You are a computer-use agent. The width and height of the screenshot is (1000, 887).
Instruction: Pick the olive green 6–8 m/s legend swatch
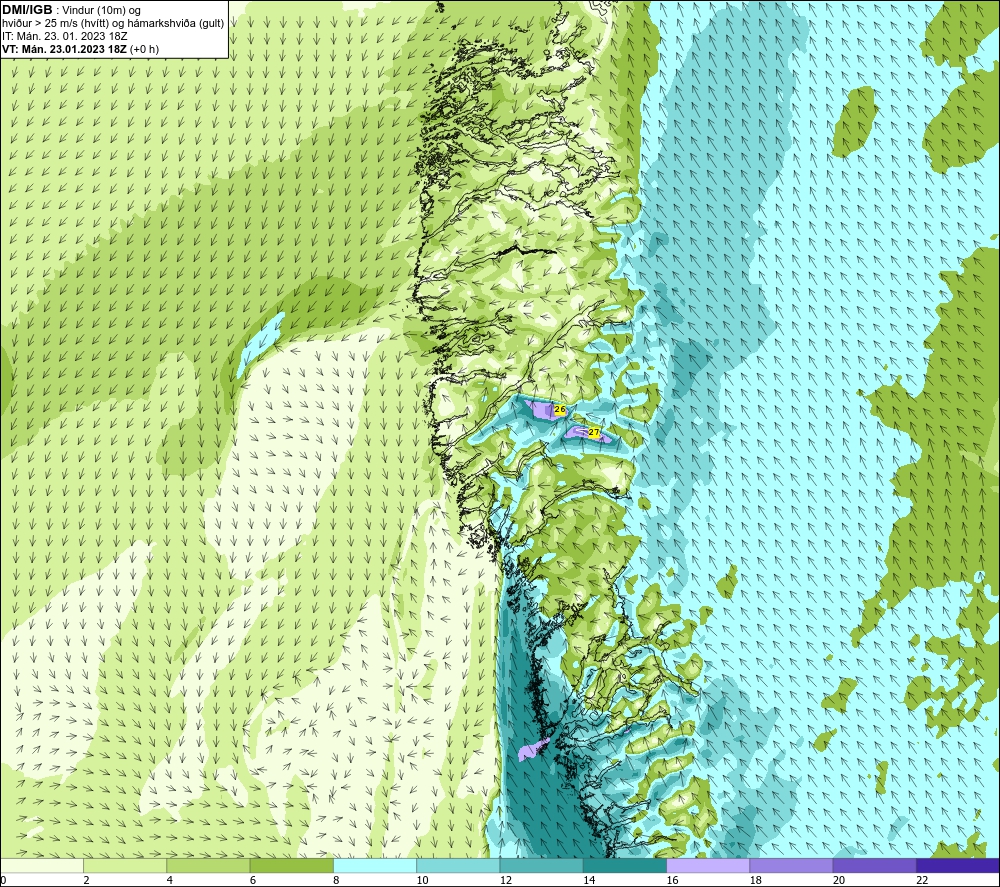coord(291,866)
